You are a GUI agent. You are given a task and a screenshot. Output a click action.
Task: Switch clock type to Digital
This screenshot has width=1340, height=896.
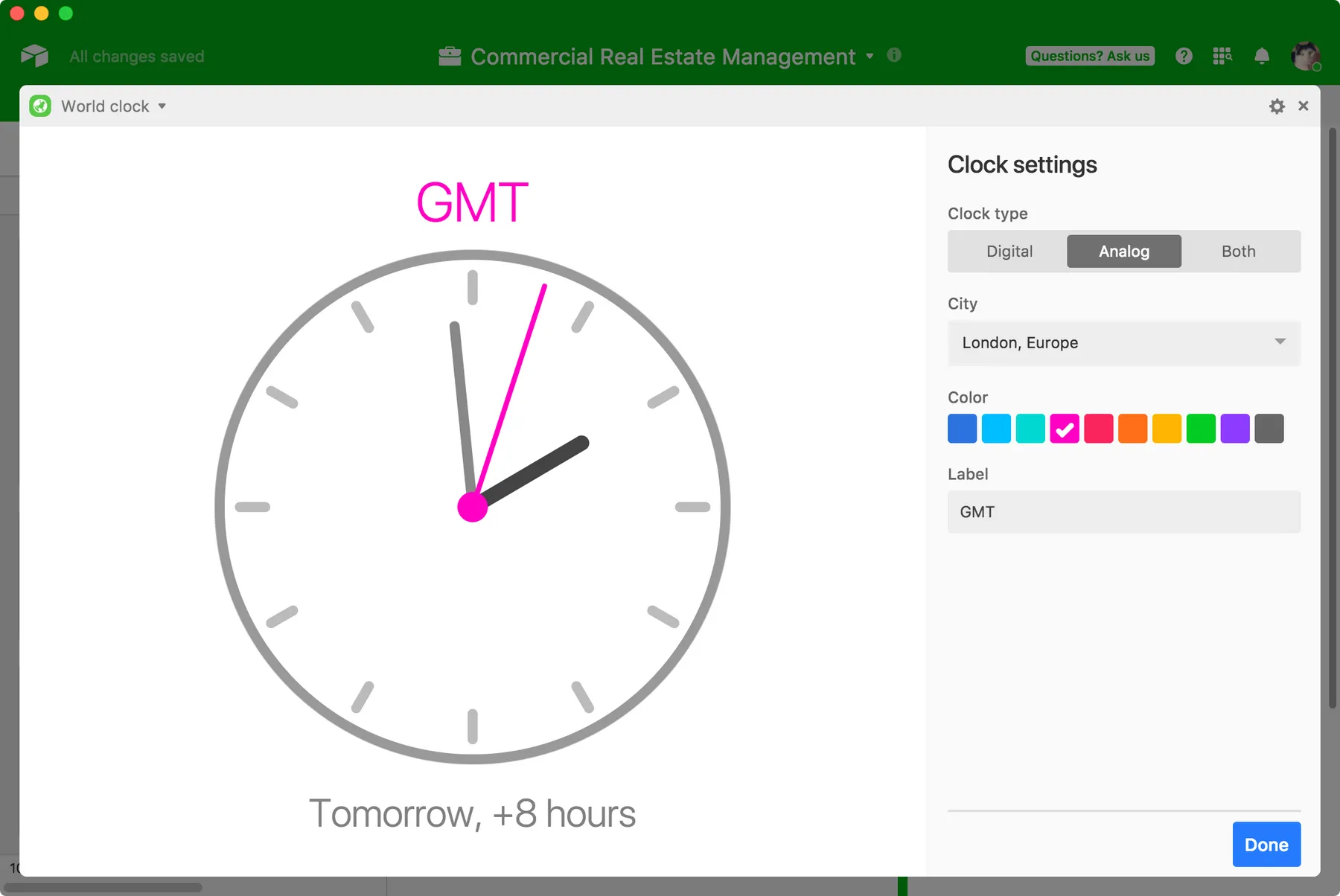[x=1009, y=252]
